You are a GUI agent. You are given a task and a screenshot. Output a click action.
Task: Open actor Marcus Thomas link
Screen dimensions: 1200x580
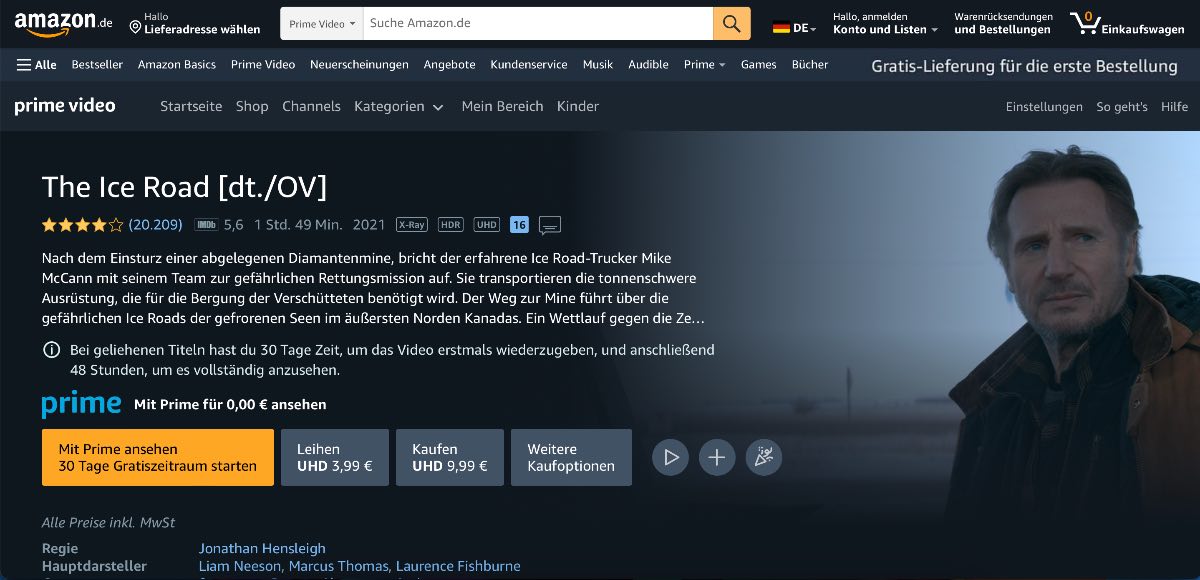pos(340,566)
